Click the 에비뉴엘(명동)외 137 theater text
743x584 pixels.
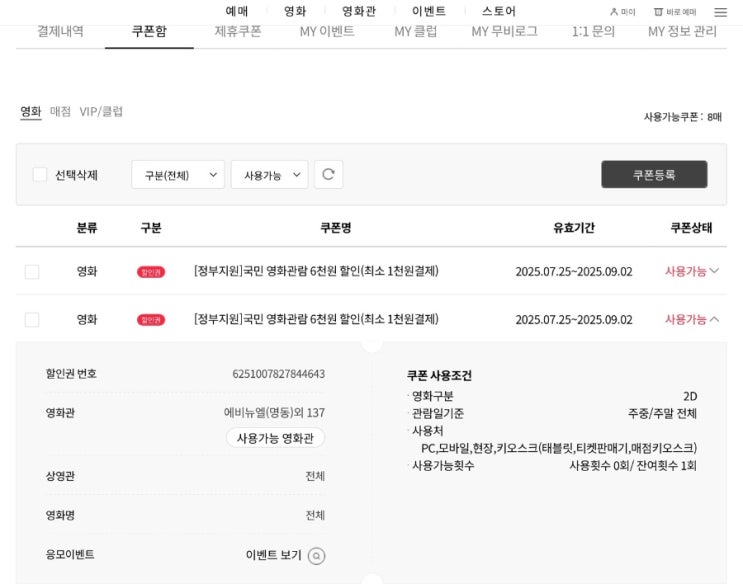tap(274, 413)
